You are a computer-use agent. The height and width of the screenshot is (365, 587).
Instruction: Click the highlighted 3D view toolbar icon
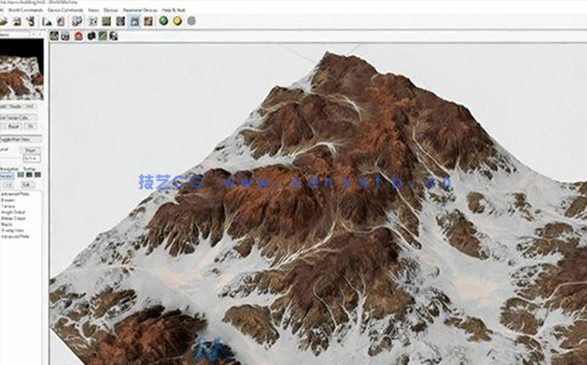(x=134, y=21)
